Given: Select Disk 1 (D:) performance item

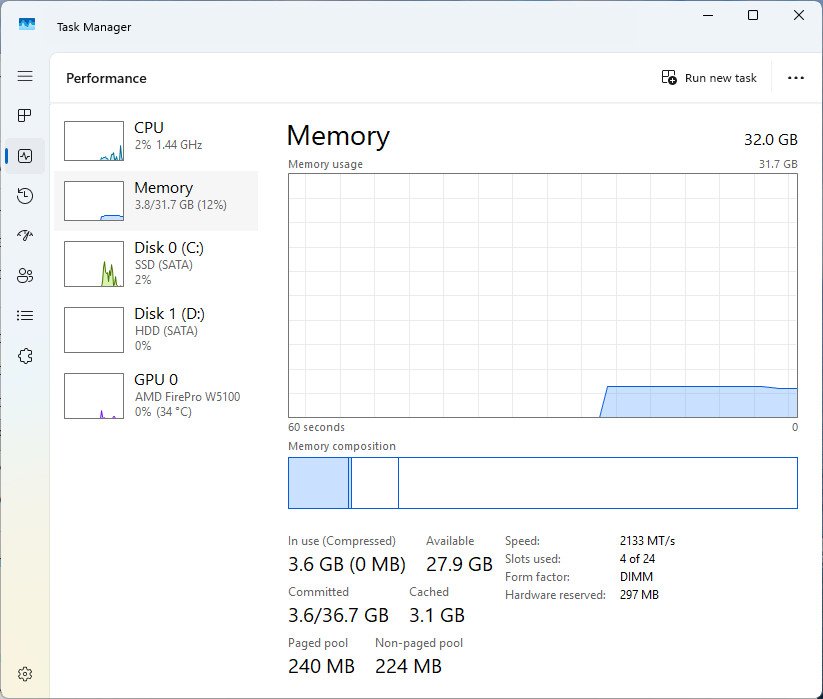Looking at the screenshot, I should click(156, 330).
